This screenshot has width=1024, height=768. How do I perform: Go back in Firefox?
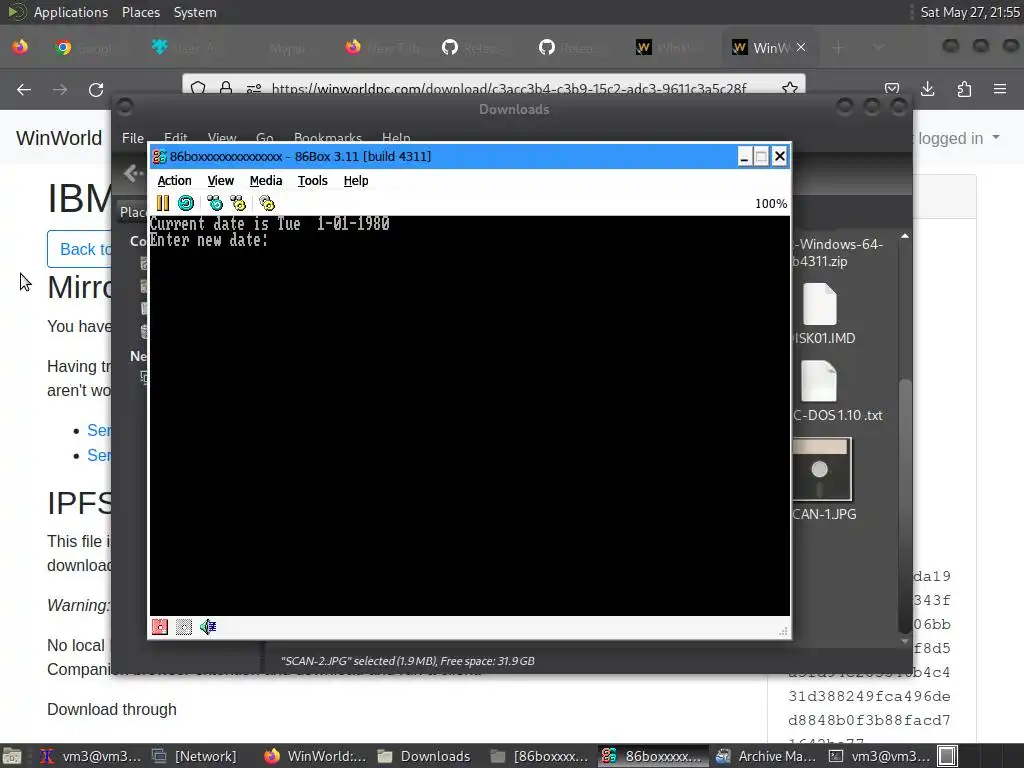[24, 89]
